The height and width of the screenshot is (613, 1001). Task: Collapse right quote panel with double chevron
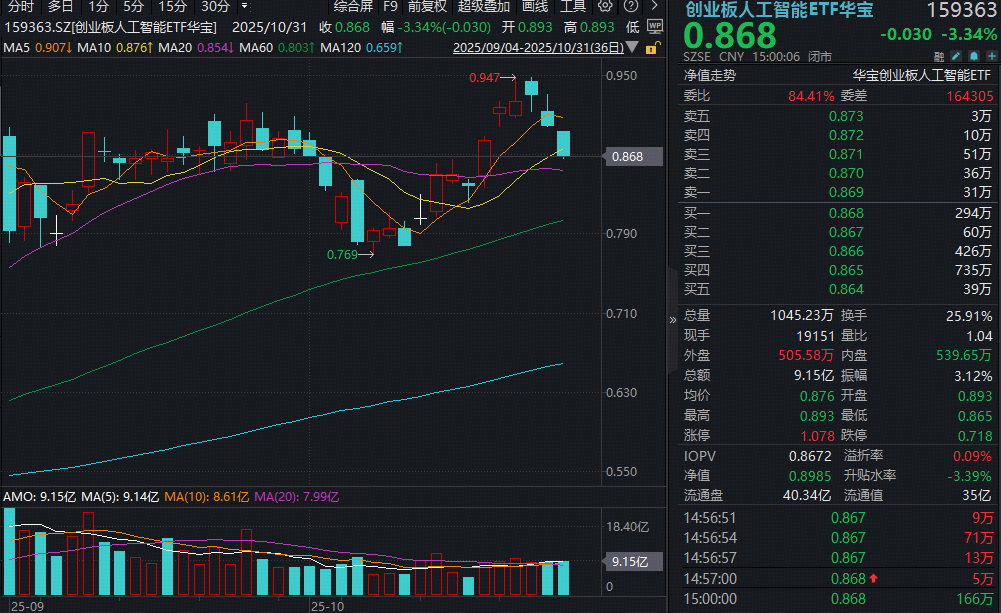672,320
